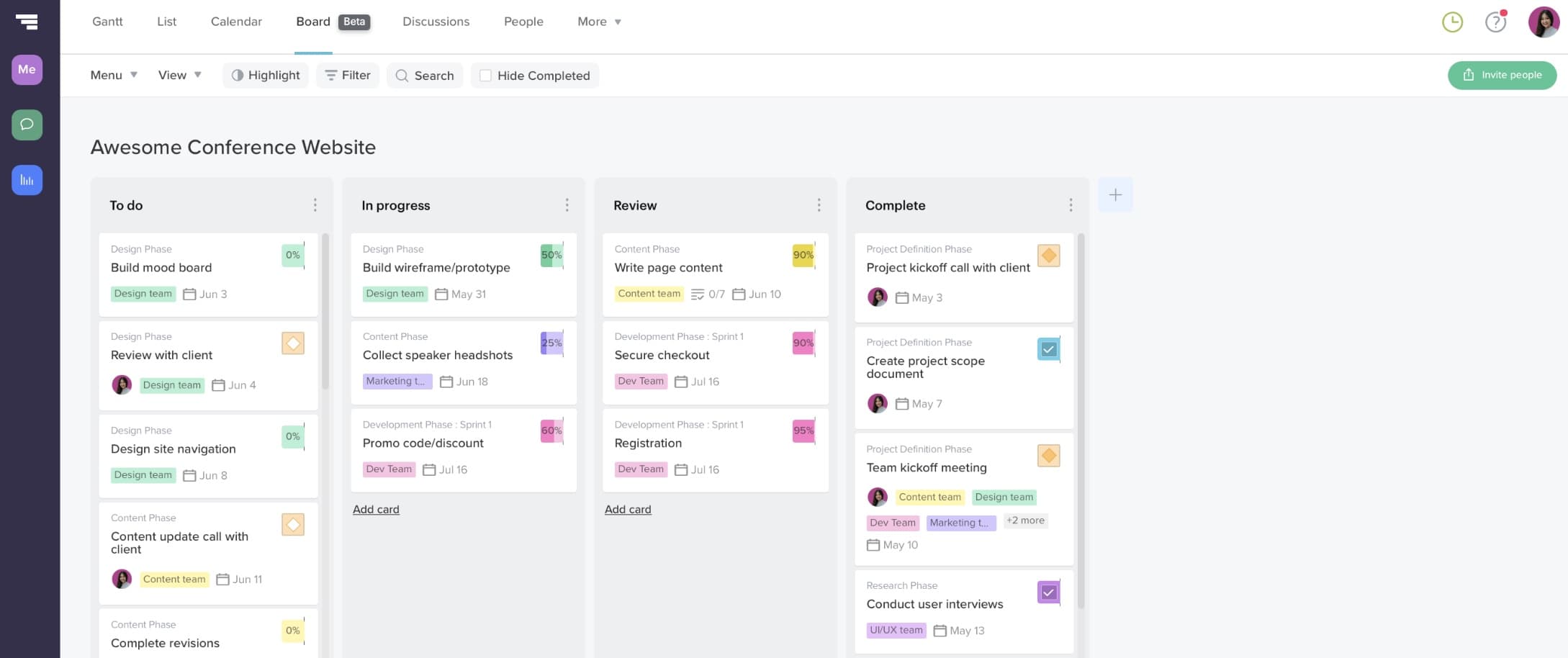
Task: Click the 50% progress badge on Build wireframe/prototype
Action: 551,255
